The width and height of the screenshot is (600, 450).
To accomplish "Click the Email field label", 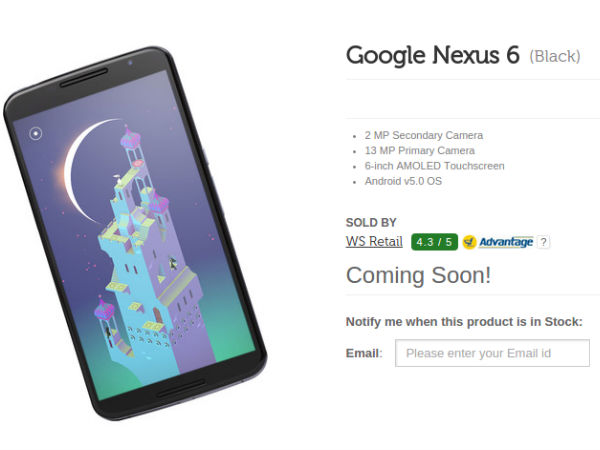I will tap(364, 353).
